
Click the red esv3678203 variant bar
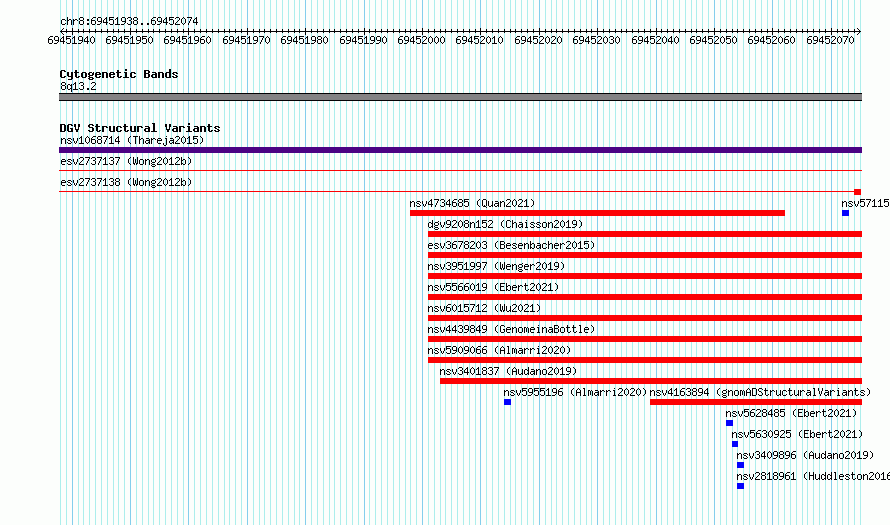tap(645, 255)
